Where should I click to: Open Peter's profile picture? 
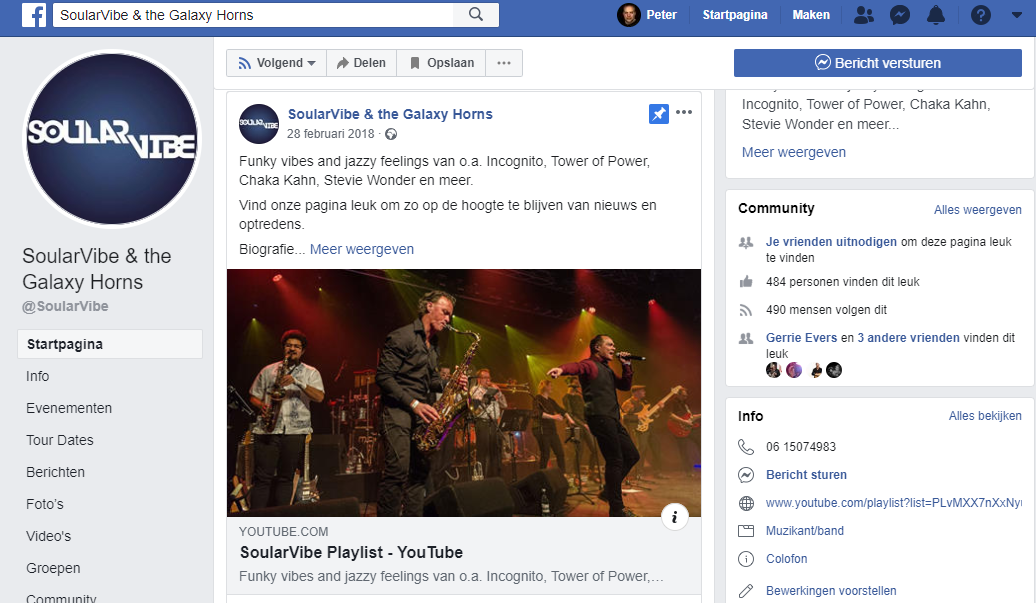click(628, 15)
